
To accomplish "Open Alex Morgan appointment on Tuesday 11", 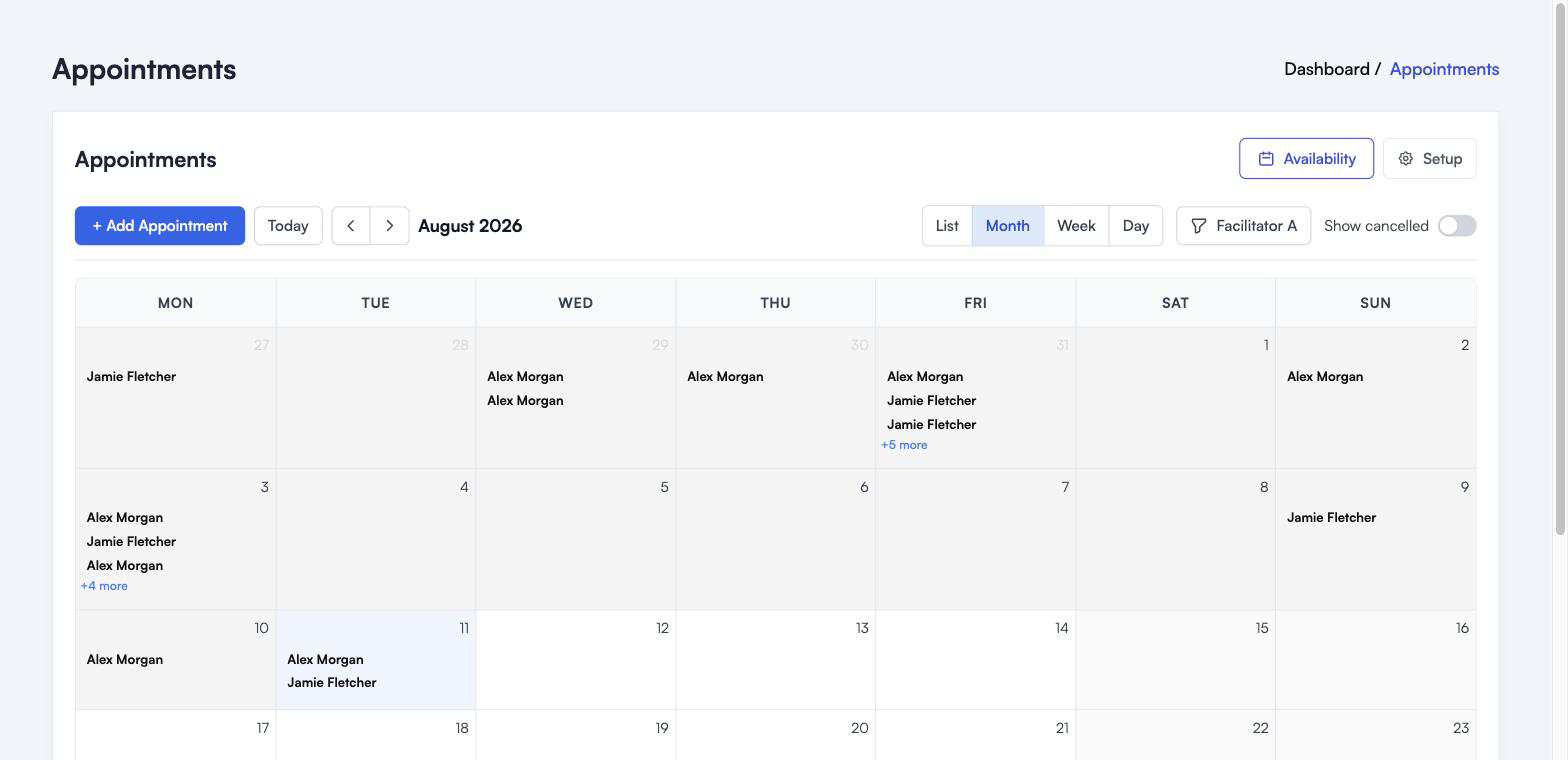I will [325, 660].
